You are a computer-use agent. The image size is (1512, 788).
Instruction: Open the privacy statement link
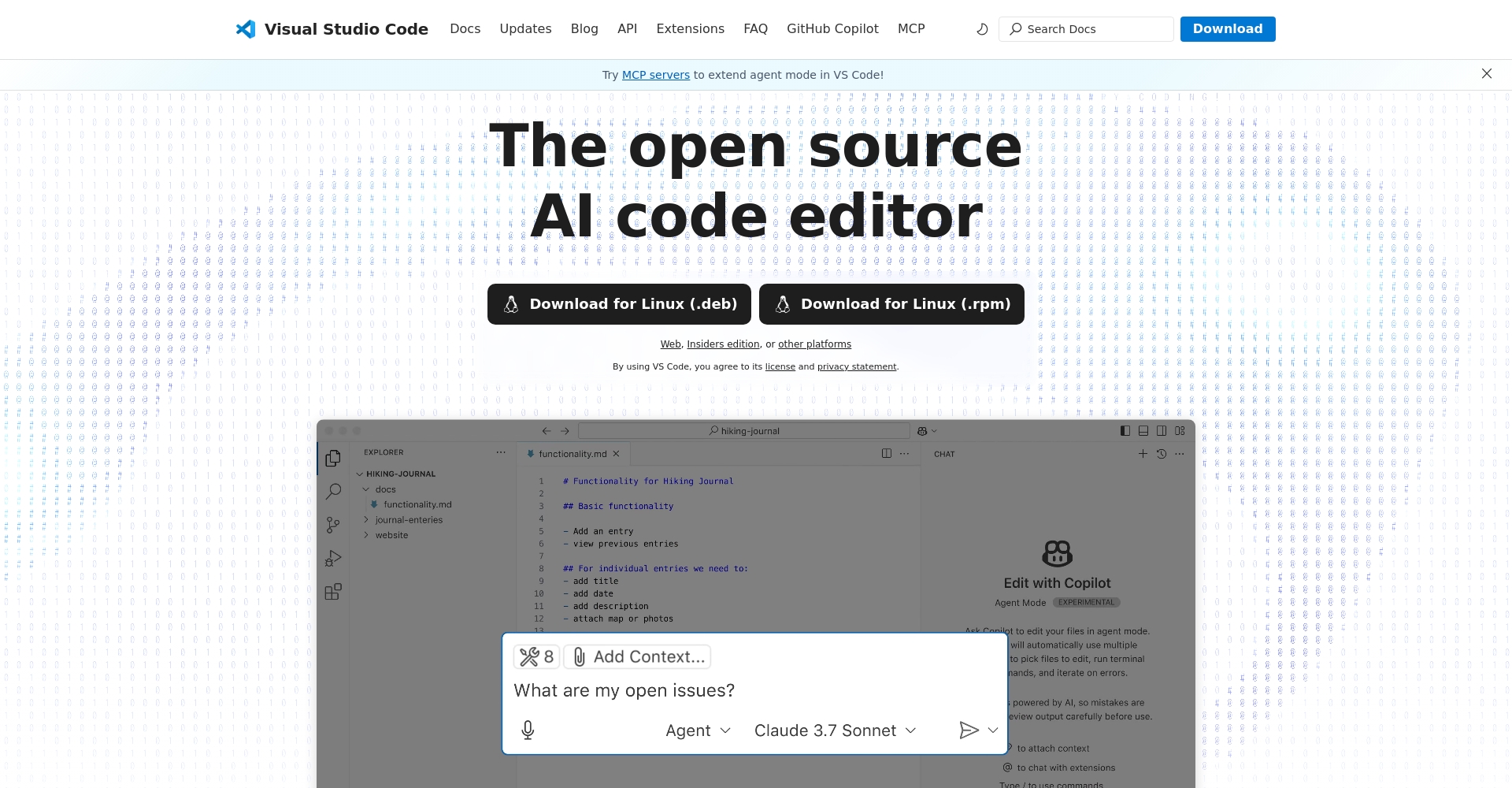857,367
